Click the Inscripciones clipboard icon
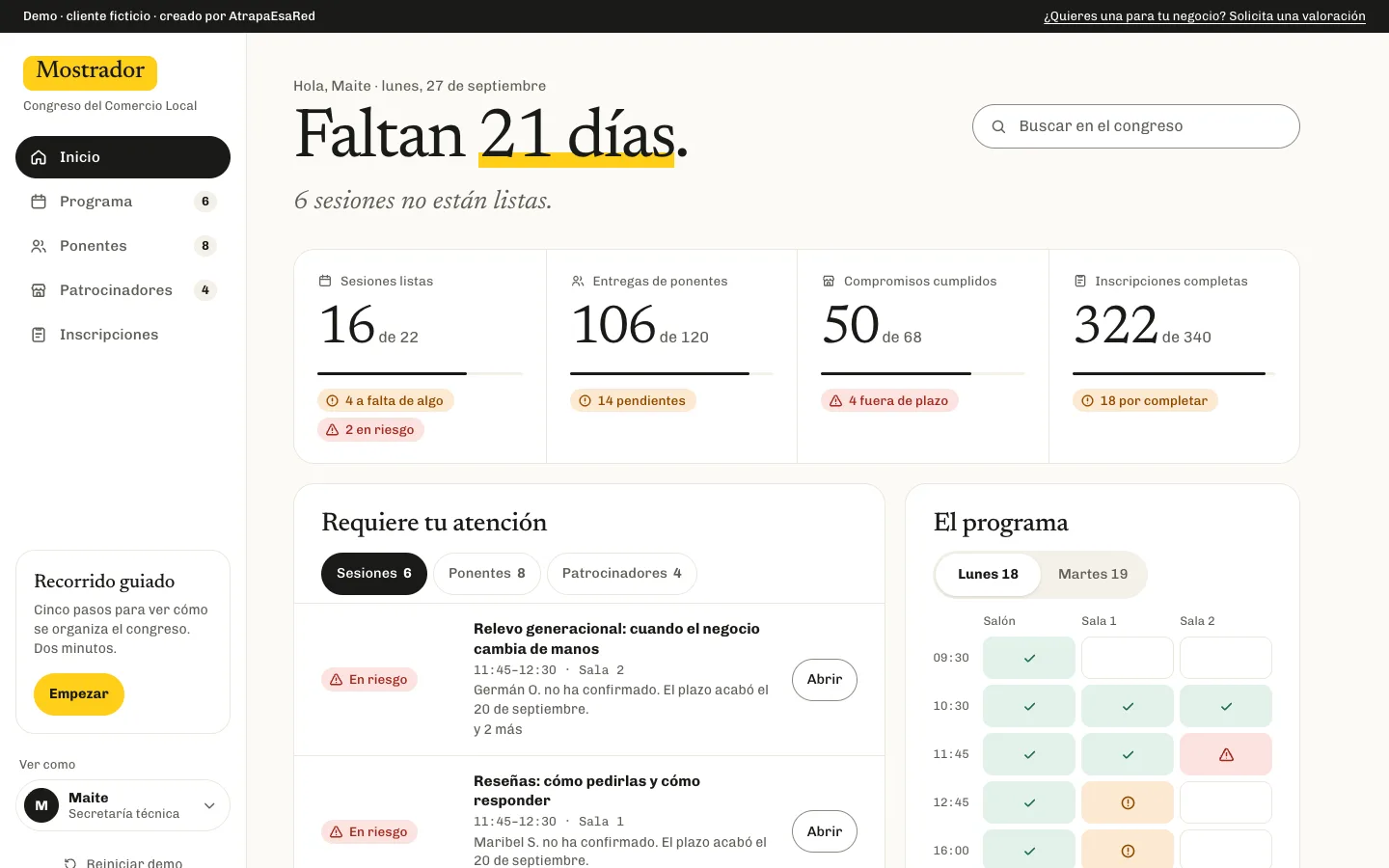 click(39, 335)
